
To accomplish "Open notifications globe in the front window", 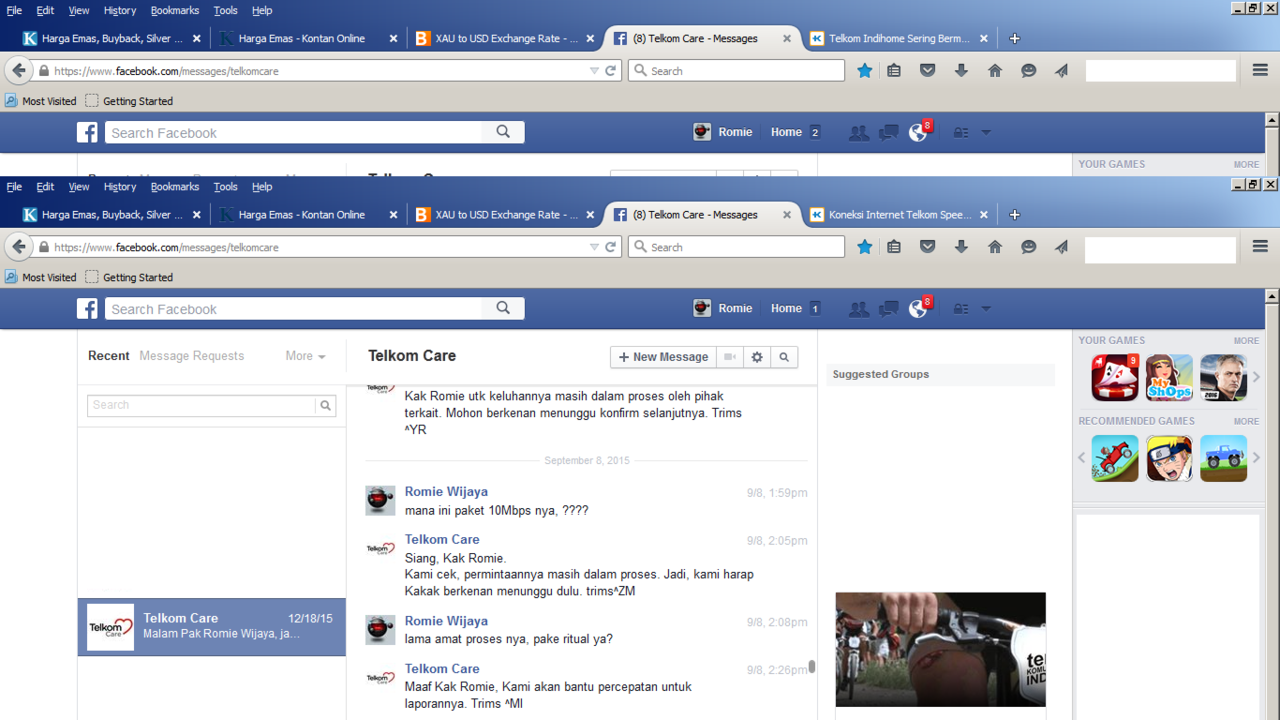I will point(918,309).
